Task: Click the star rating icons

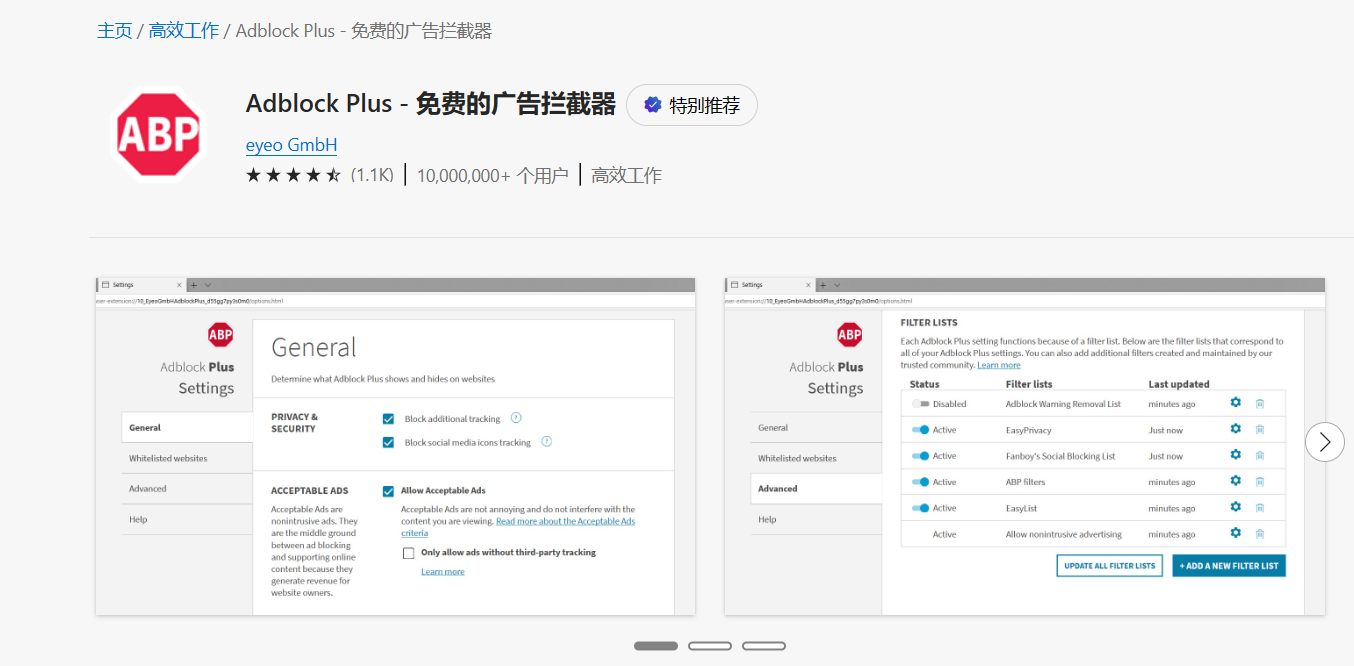Action: 293,176
